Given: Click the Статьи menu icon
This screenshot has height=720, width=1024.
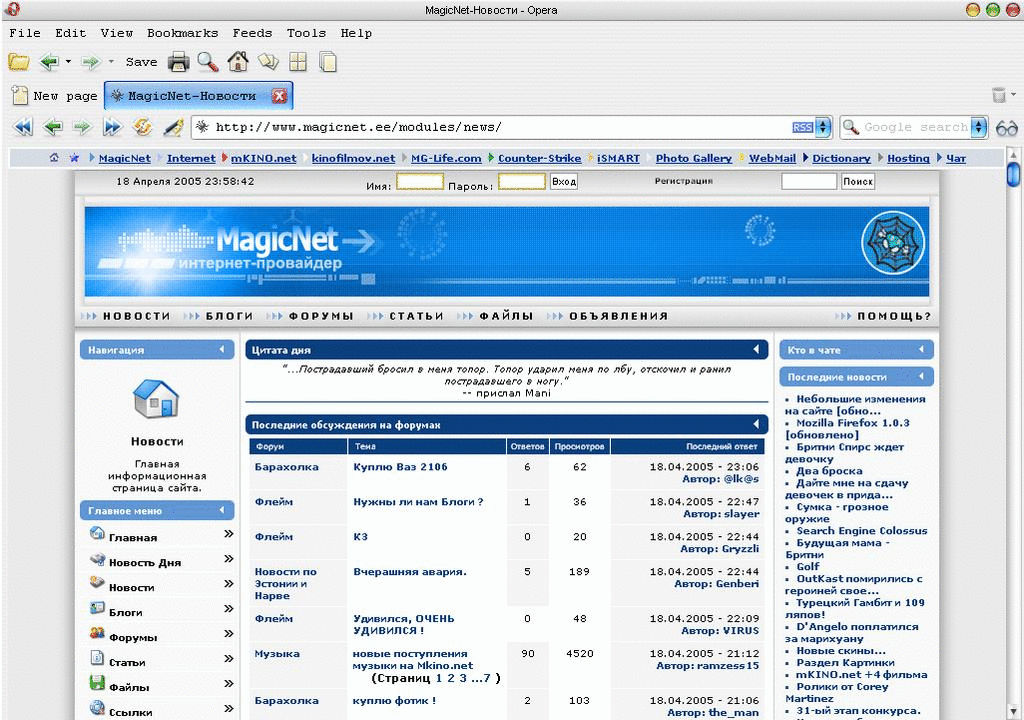Looking at the screenshot, I should click(97, 658).
